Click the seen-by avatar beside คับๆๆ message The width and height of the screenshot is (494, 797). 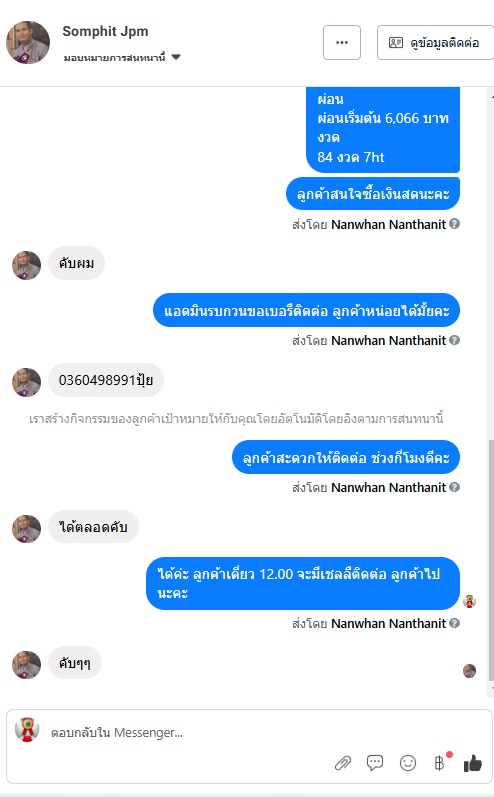click(x=470, y=671)
